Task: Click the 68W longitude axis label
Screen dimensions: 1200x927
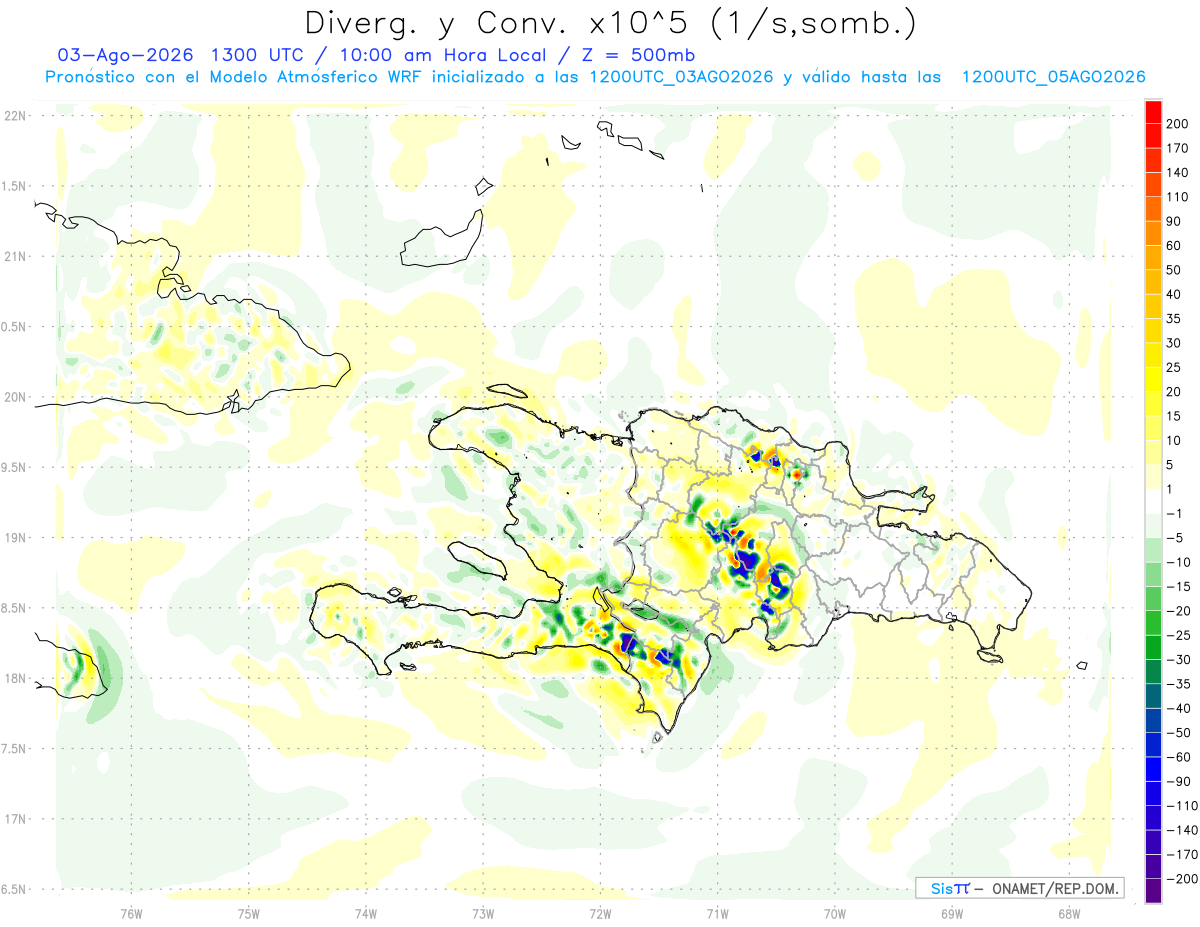Action: tap(1069, 913)
